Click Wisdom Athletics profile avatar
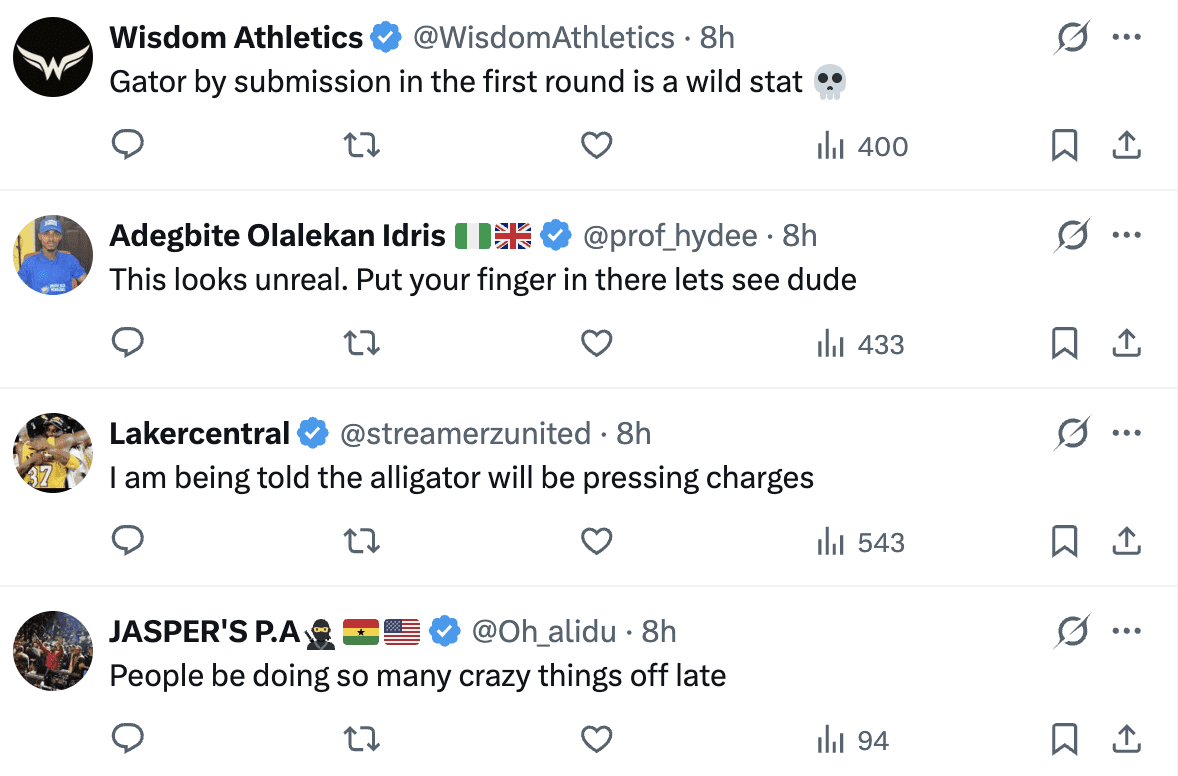Image resolution: width=1178 pixels, height=776 pixels. (53, 57)
